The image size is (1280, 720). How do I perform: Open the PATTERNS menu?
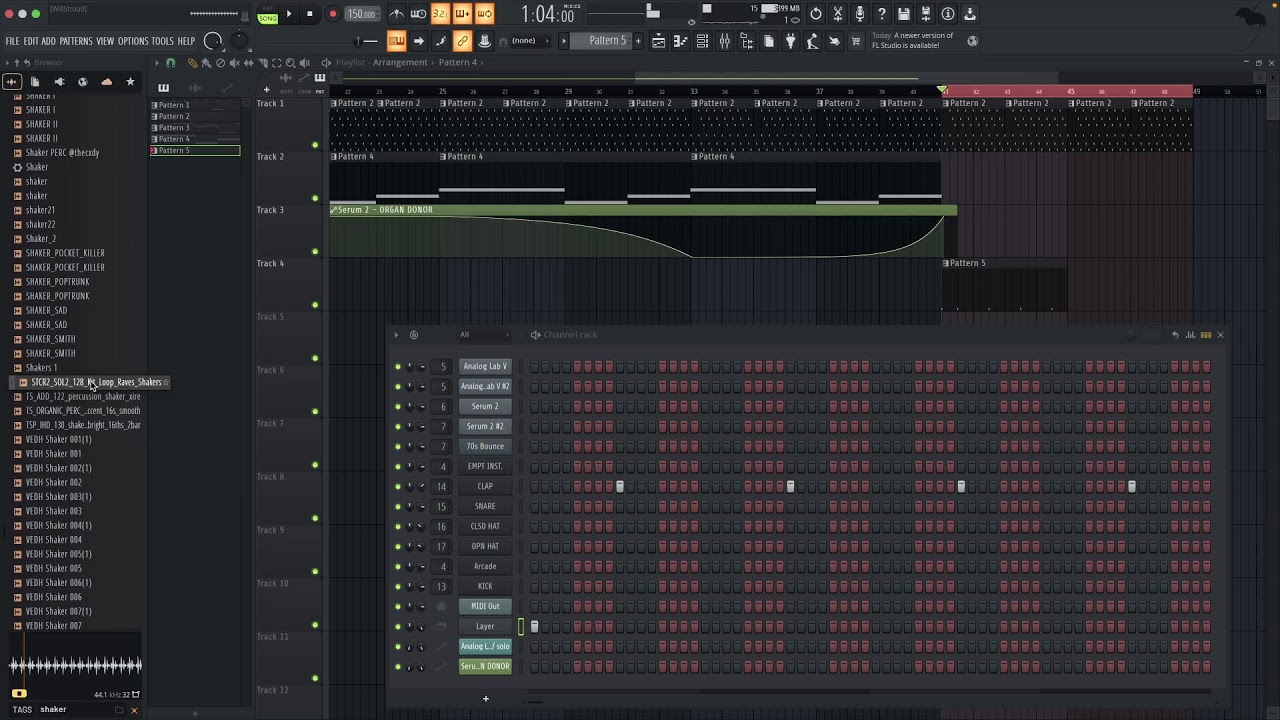coord(76,41)
